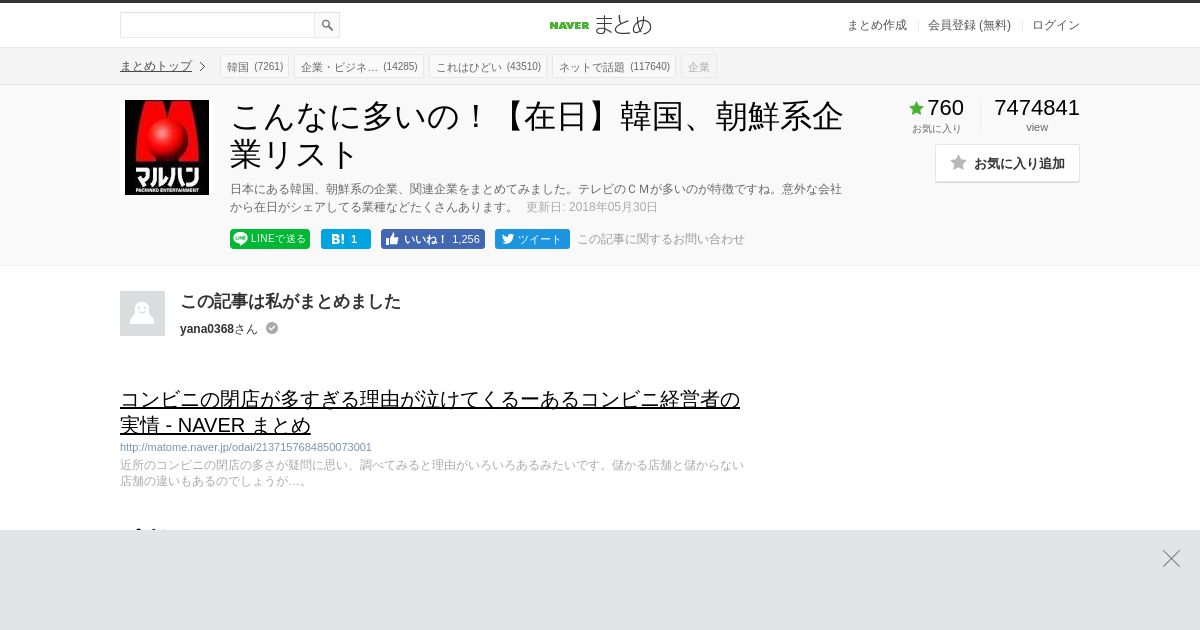Select the 韓国 (7261) tag
1200x630 pixels.
point(254,67)
